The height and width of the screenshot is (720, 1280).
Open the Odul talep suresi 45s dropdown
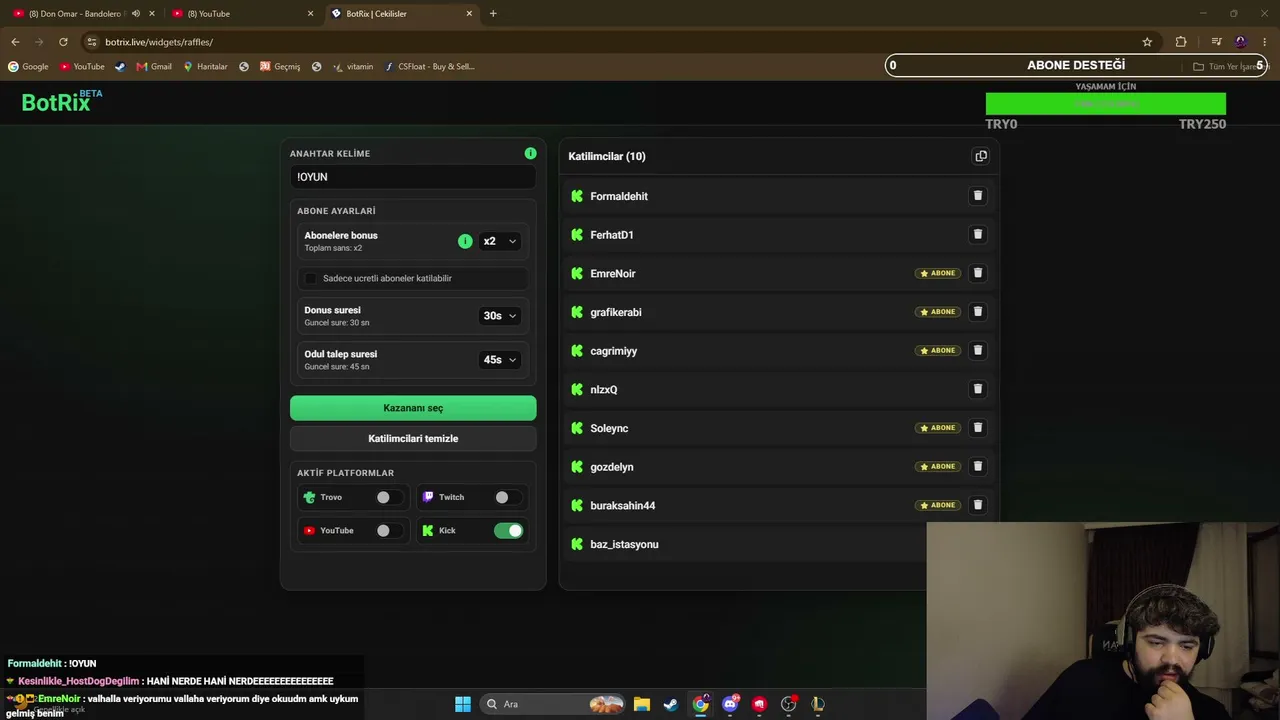coord(500,360)
